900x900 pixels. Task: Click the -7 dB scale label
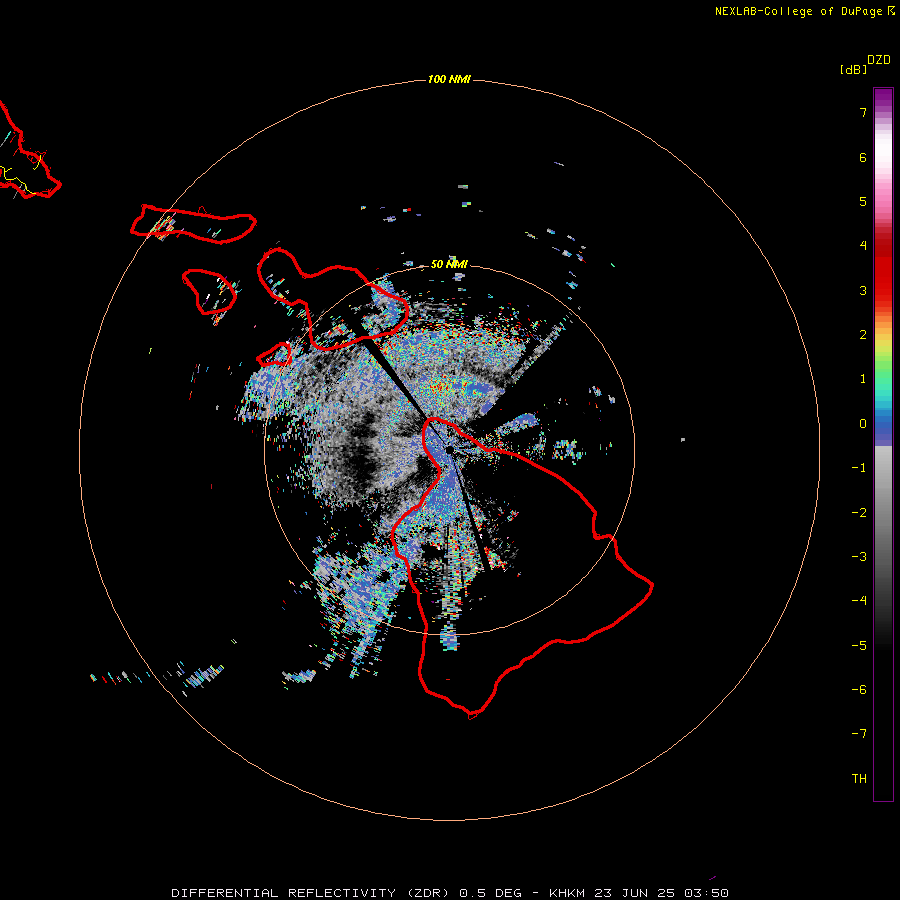(859, 734)
